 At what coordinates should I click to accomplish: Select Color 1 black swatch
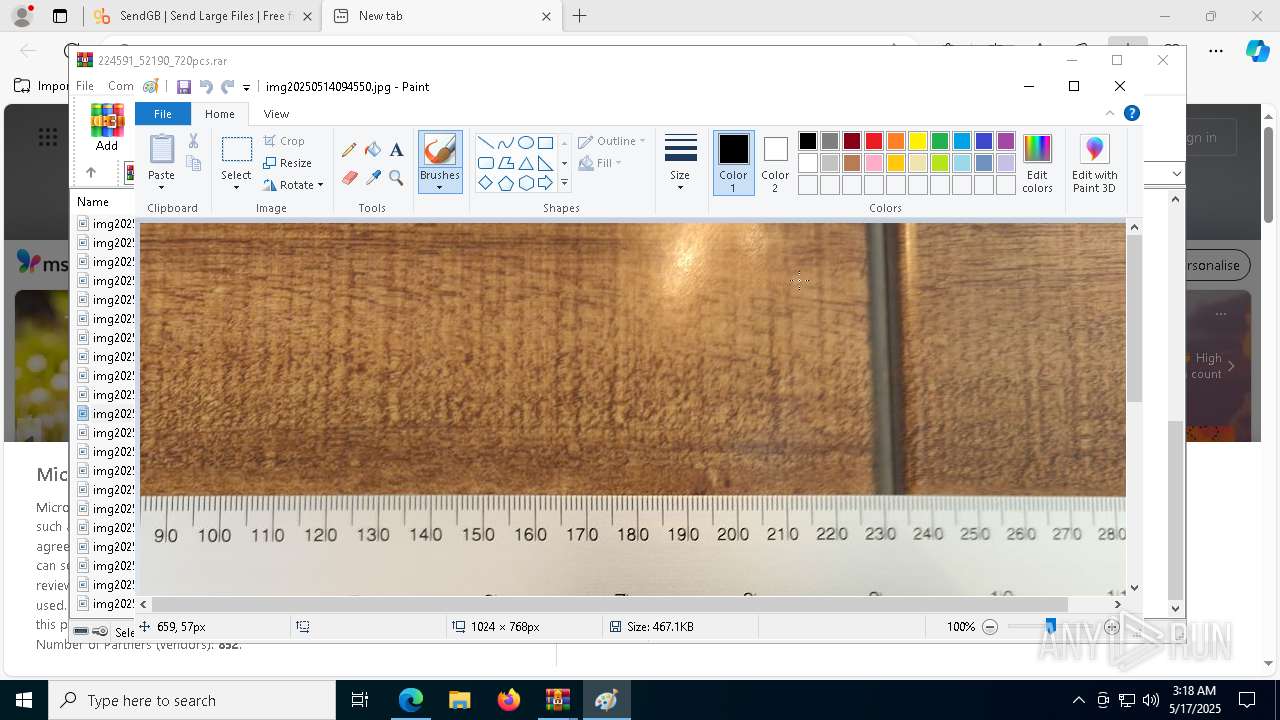[x=733, y=163]
